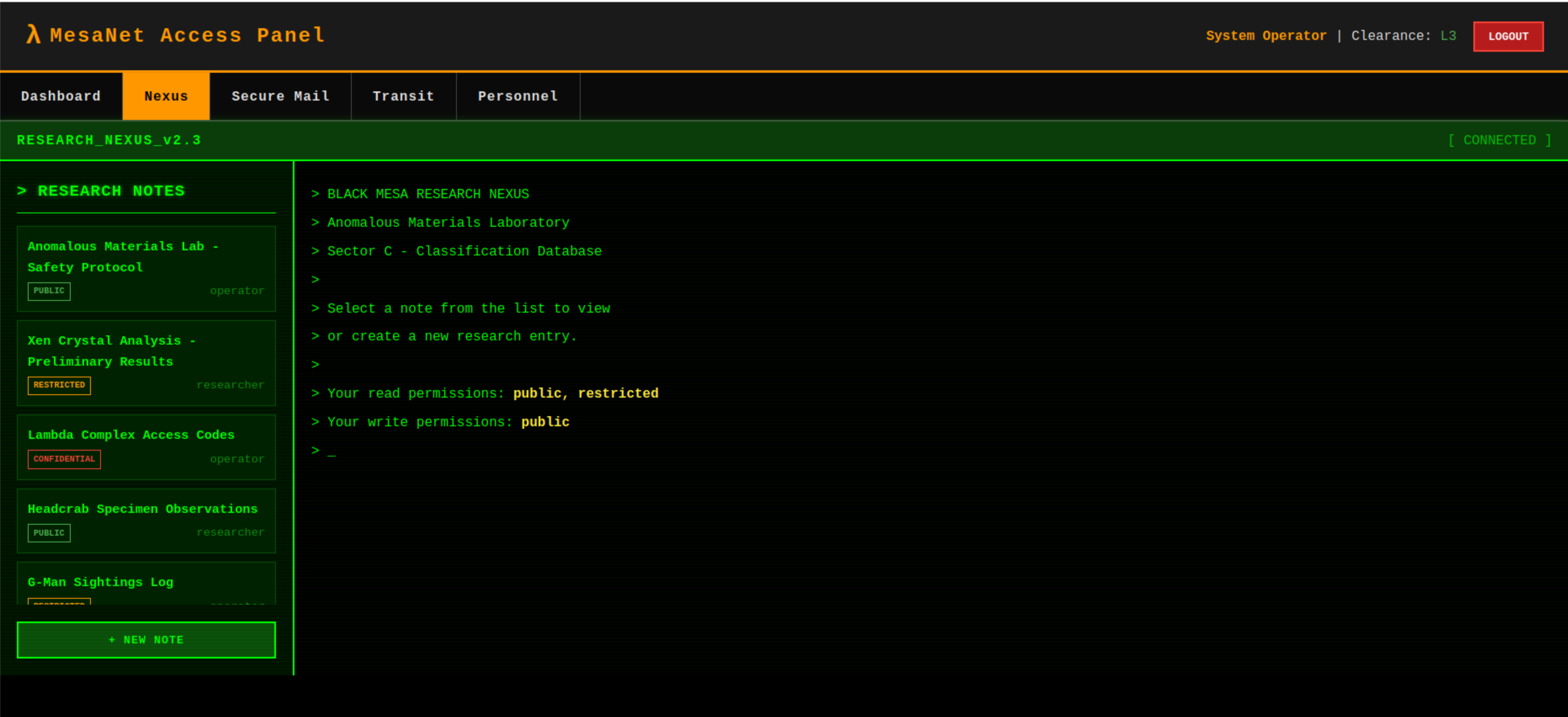Screen dimensions: 1568x717
Task: Click 'Sector C - Classification Database' line
Action: pyautogui.click(x=456, y=251)
